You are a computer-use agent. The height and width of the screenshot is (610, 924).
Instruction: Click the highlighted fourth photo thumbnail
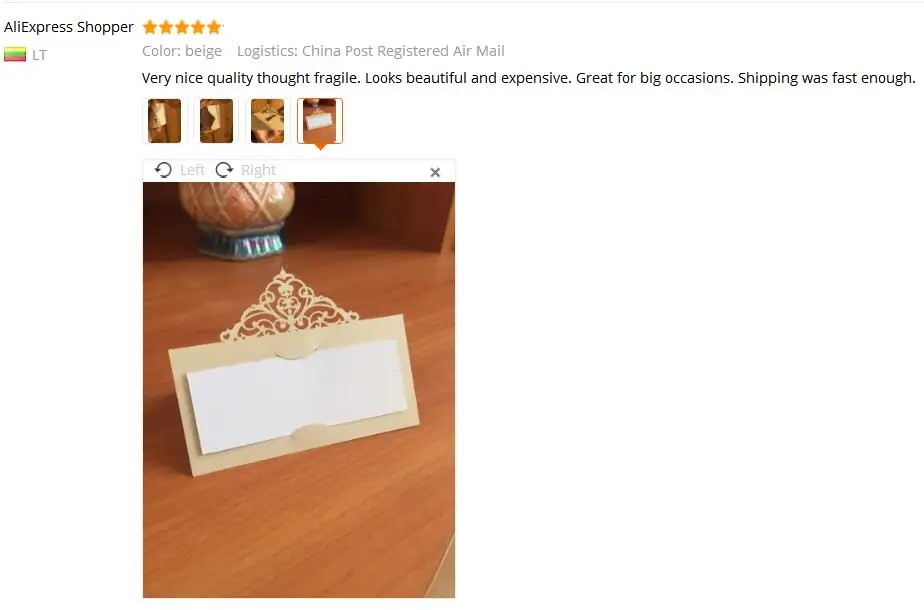[x=320, y=121]
